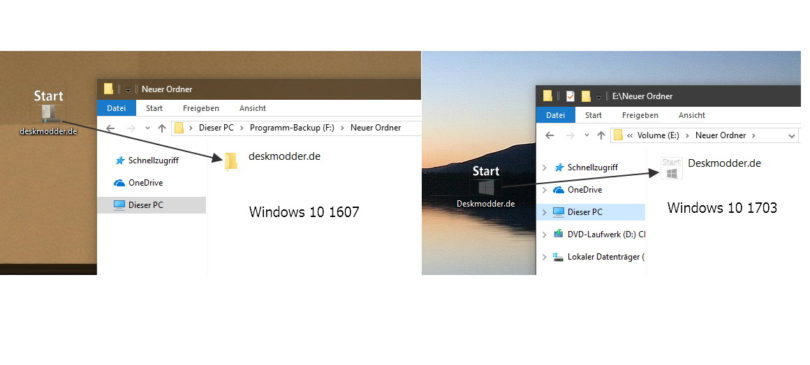Open the Datei menu in the left window
The width and height of the screenshot is (810, 365).
pyautogui.click(x=116, y=108)
